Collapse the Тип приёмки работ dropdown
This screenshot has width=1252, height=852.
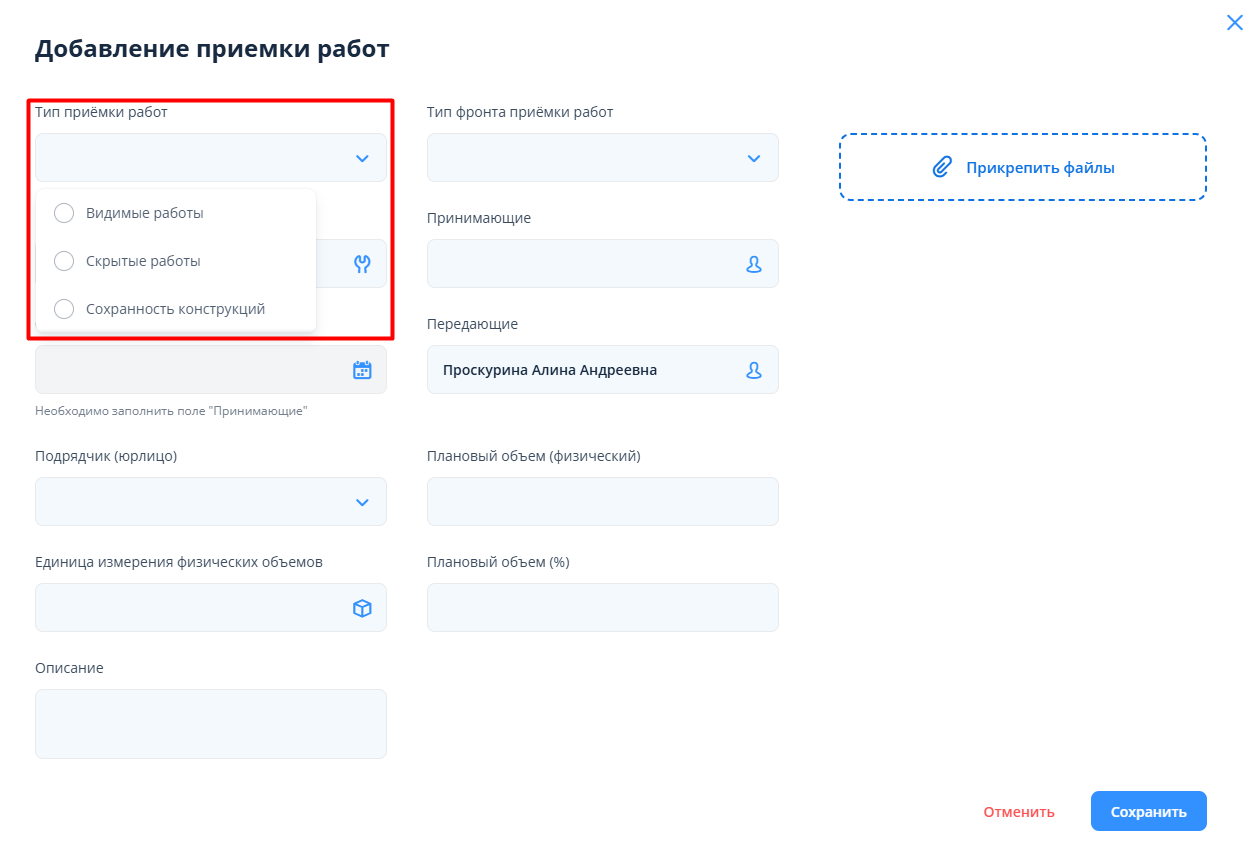362,158
